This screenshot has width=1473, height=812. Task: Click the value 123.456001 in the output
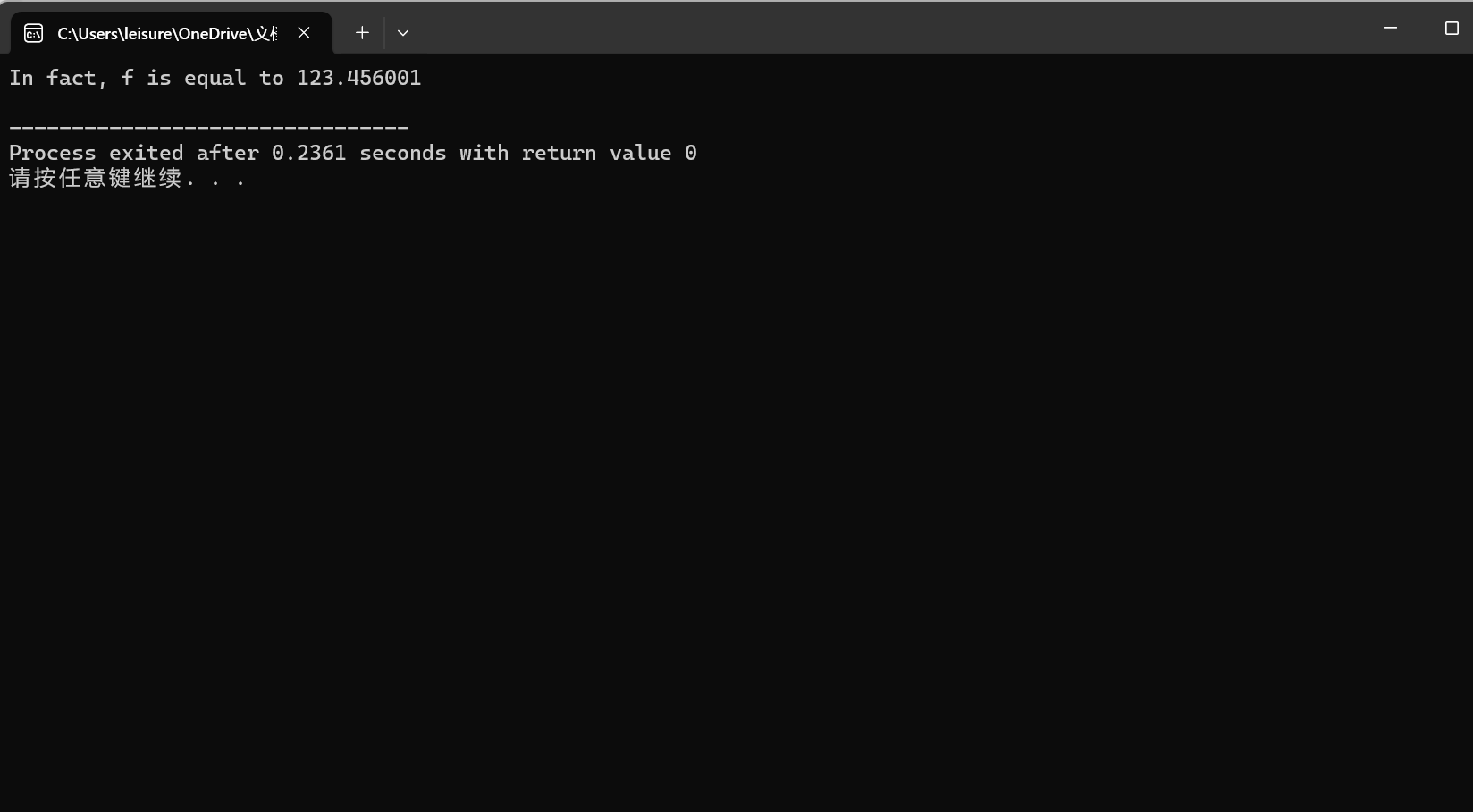358,78
